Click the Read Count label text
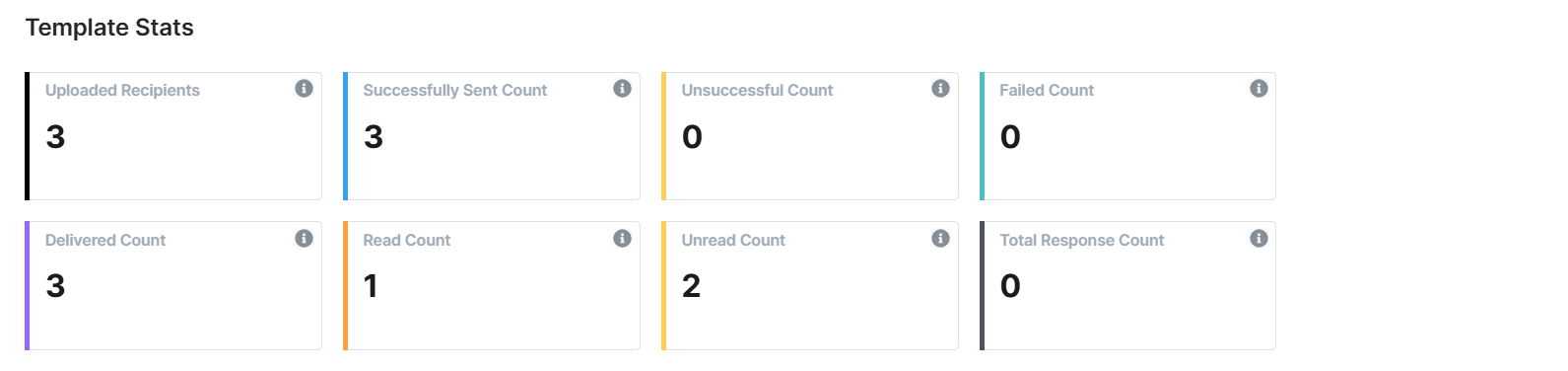Screen dimensions: 1568x371 pyautogui.click(x=407, y=240)
